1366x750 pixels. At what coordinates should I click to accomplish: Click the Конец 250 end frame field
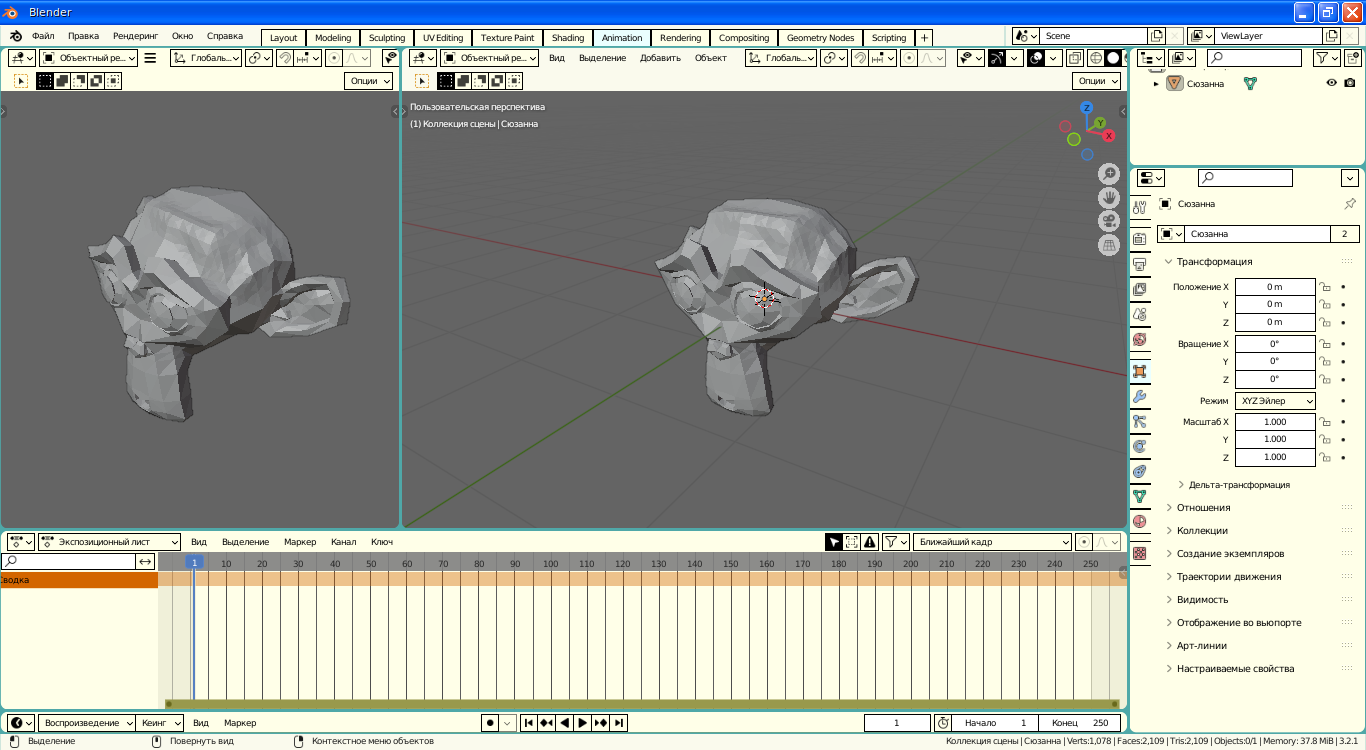coord(1079,723)
